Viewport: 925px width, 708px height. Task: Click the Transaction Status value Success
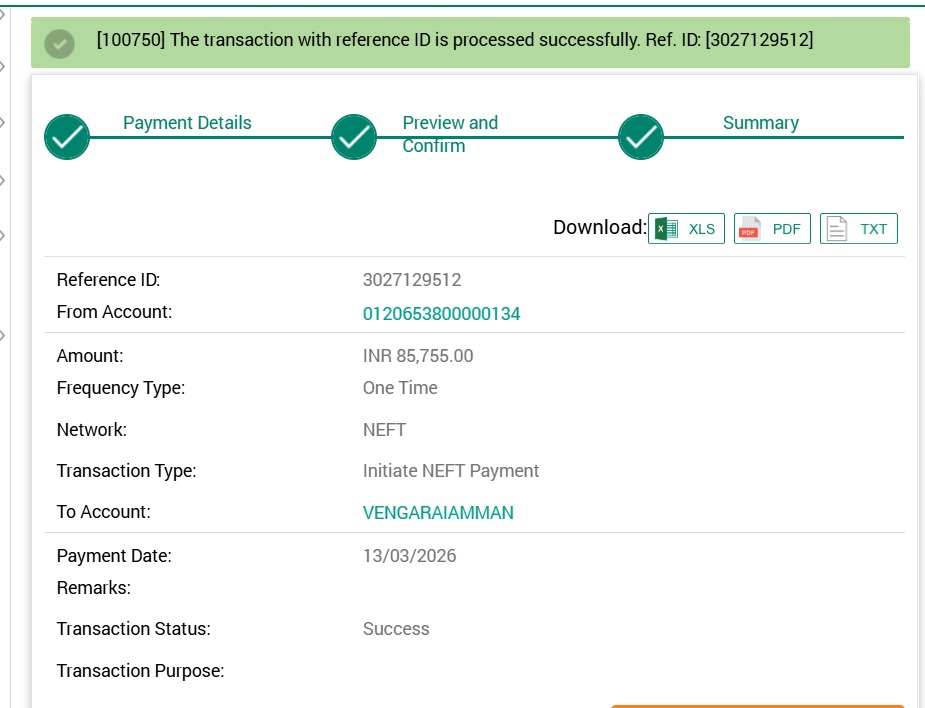(x=396, y=629)
